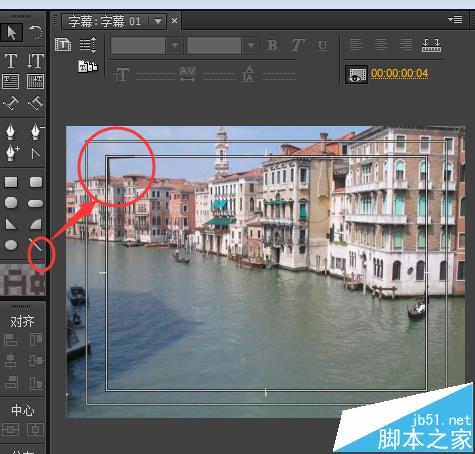475x454 pixels.
Task: Switch to 字幕: 字幕 01 tab
Action: 105,22
